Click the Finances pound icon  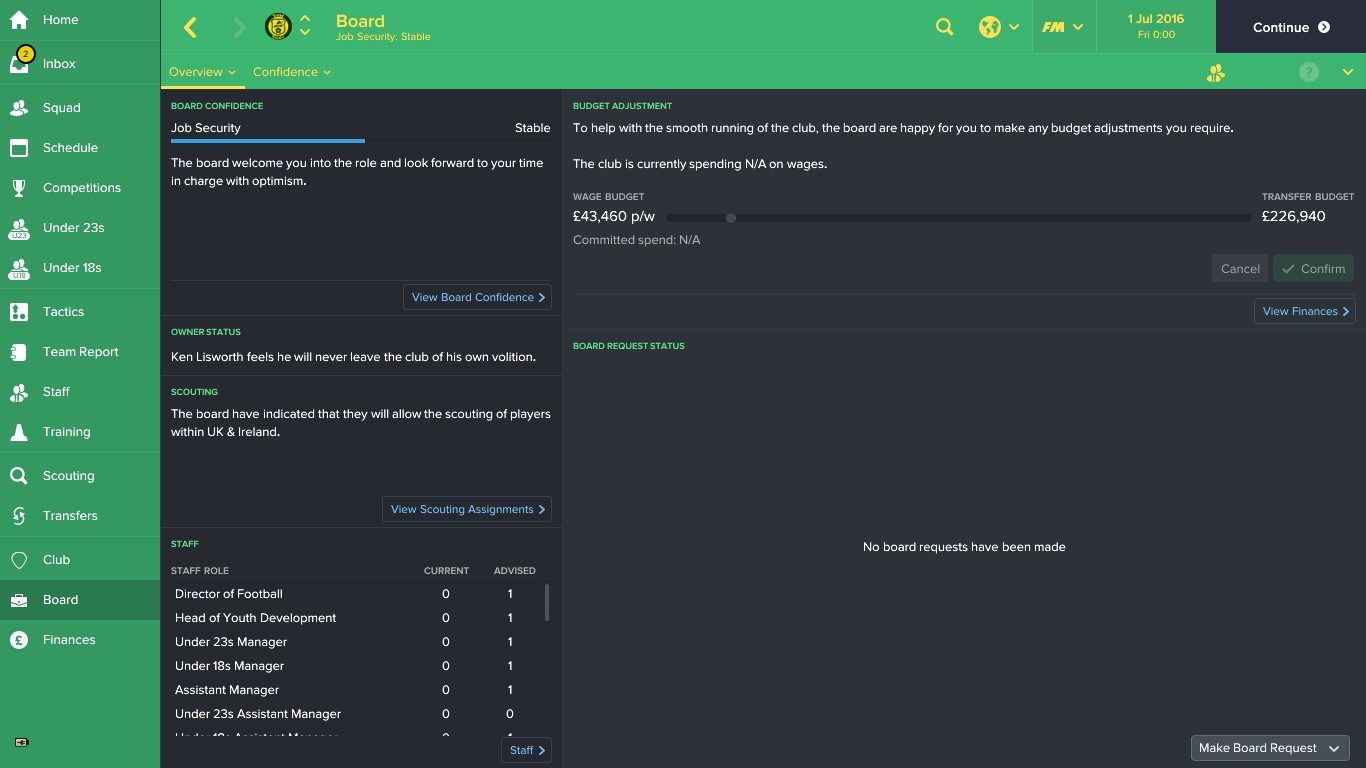[x=19, y=640]
